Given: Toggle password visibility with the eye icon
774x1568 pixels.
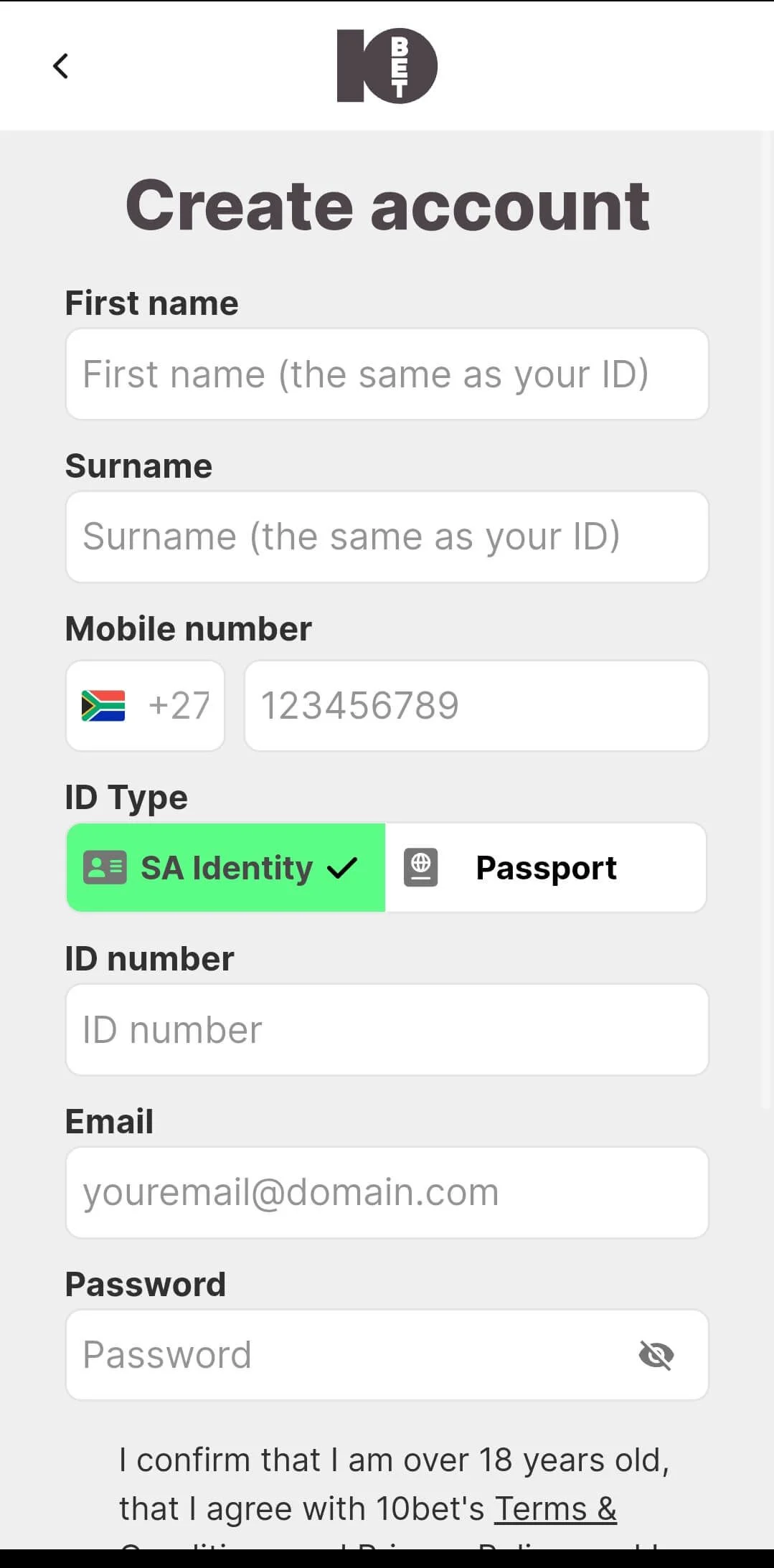Looking at the screenshot, I should pos(656,1355).
